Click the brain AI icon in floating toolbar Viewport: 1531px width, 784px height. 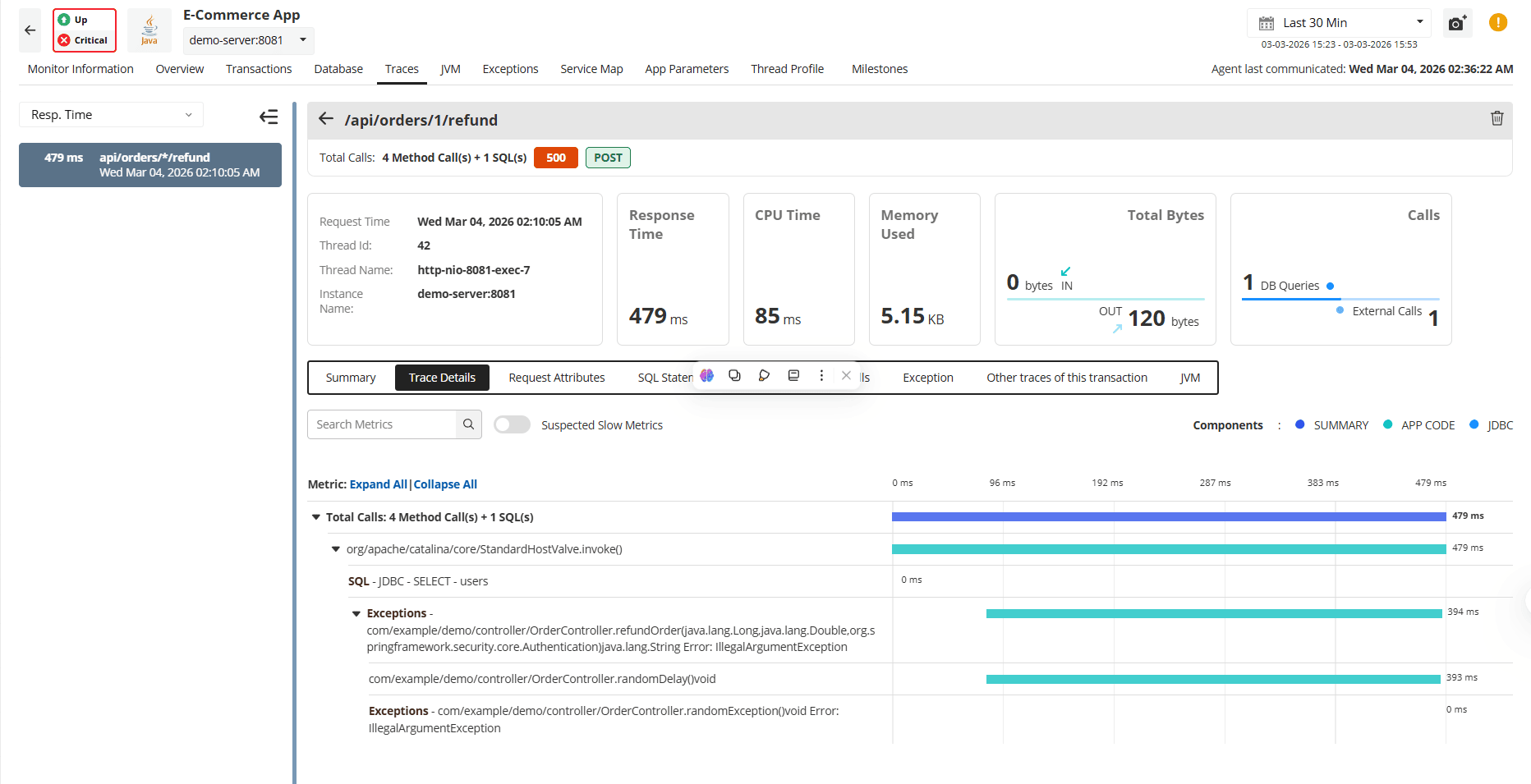(x=707, y=375)
